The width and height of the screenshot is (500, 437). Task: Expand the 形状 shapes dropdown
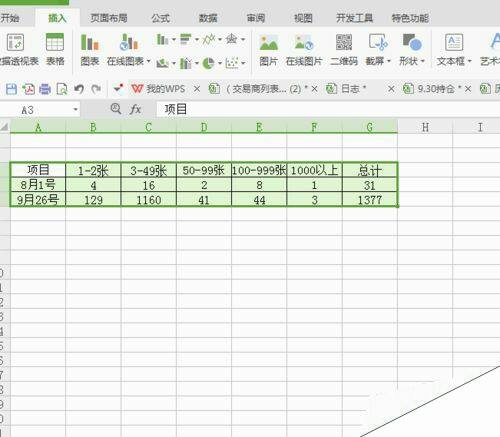[x=423, y=61]
